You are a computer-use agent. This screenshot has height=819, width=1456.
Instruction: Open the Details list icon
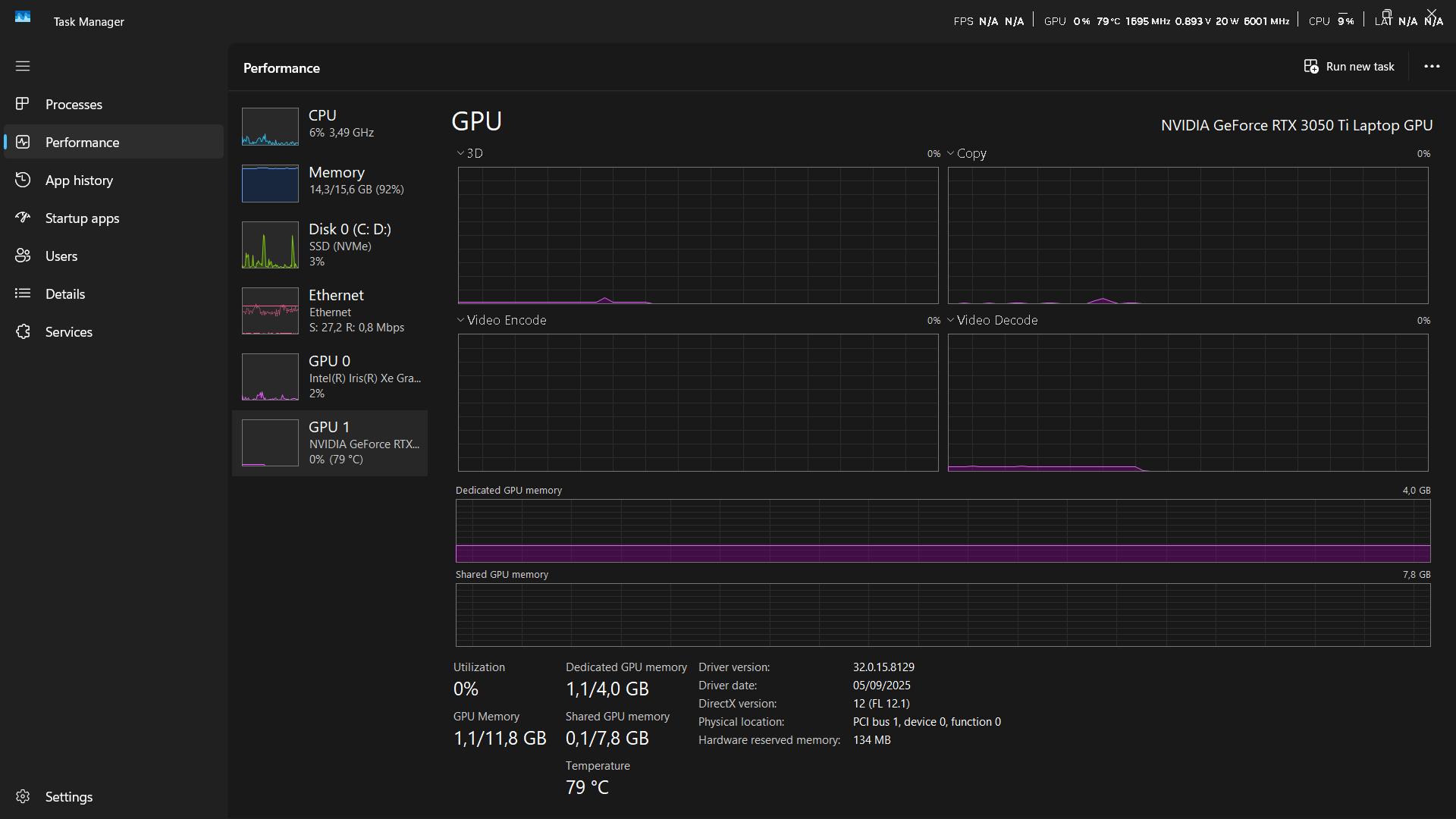pos(23,293)
